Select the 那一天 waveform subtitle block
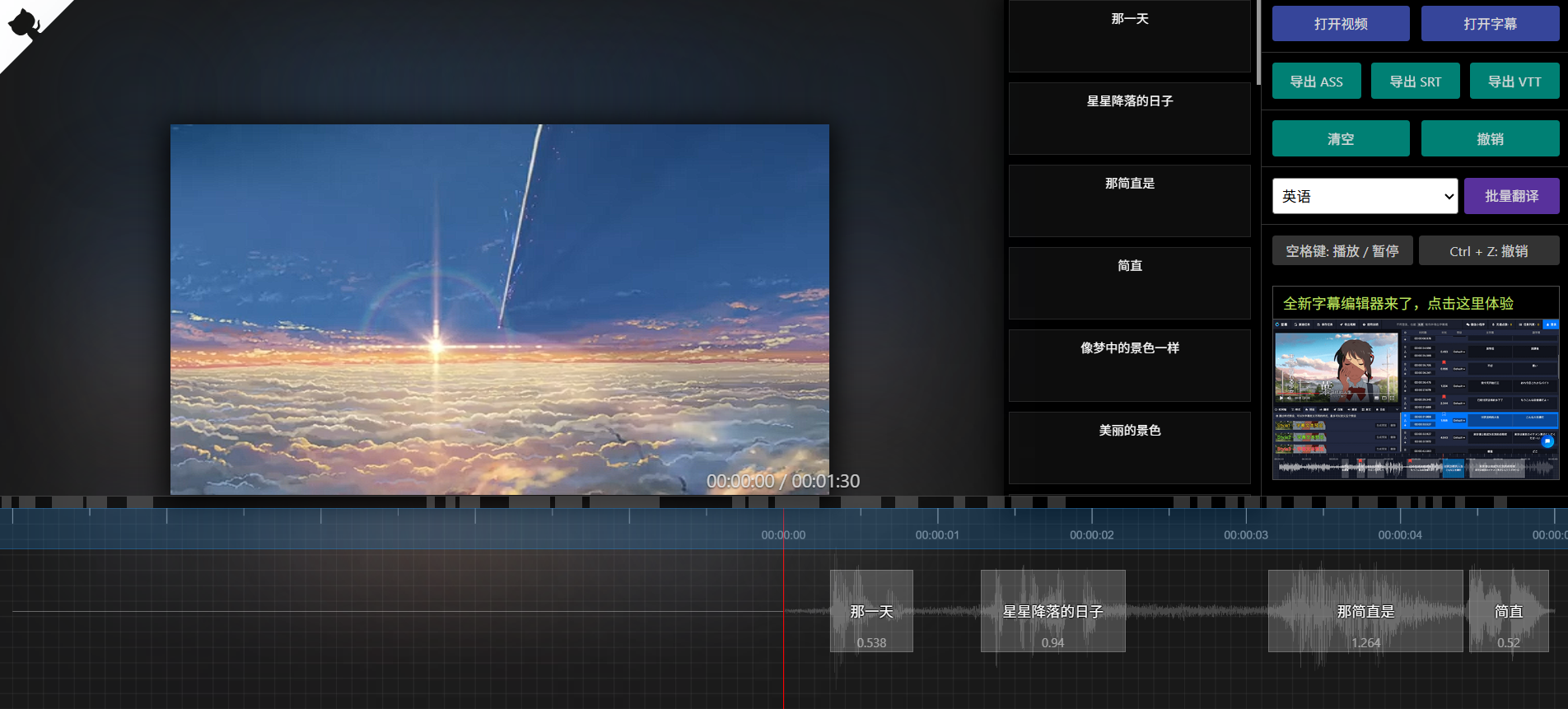Viewport: 1568px width, 709px height. coord(871,611)
